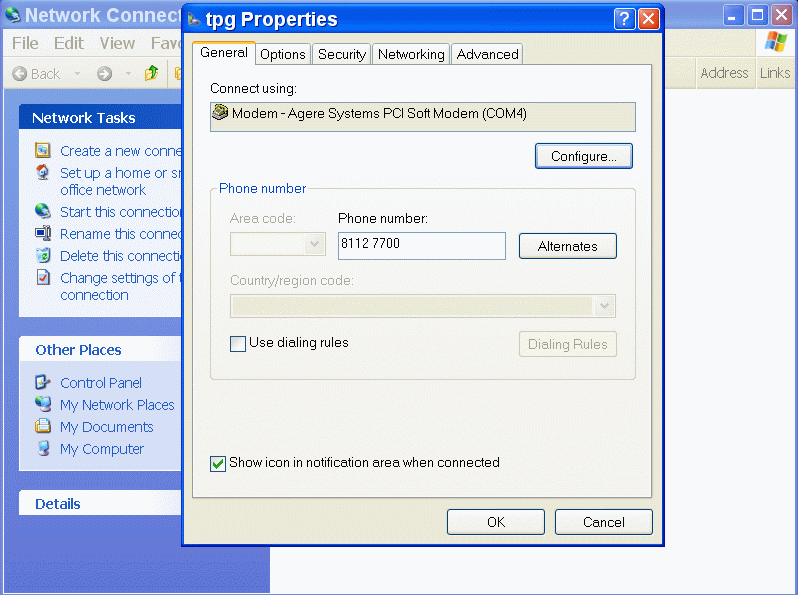Click the Alternates button

click(567, 246)
